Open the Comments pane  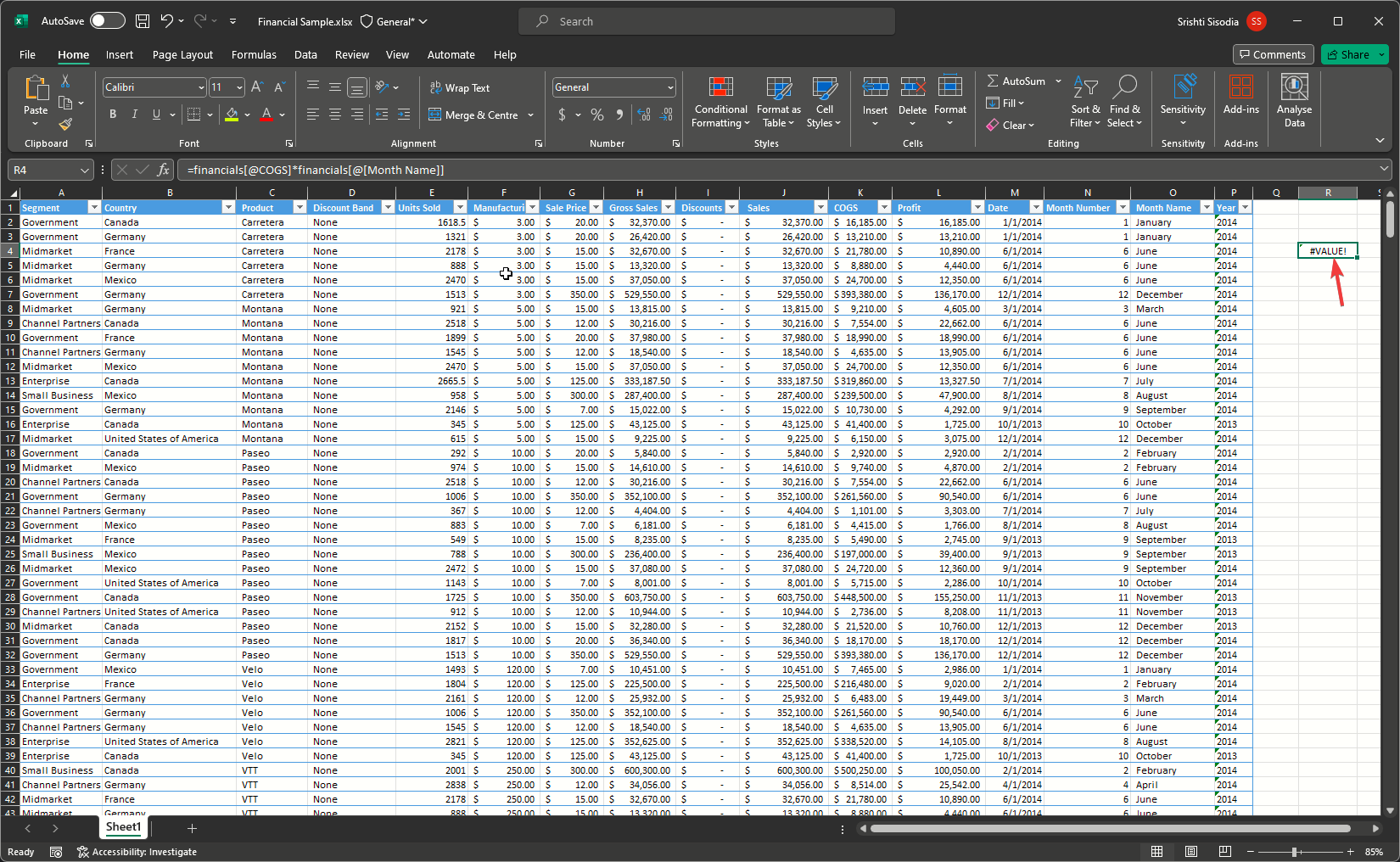click(x=1273, y=54)
